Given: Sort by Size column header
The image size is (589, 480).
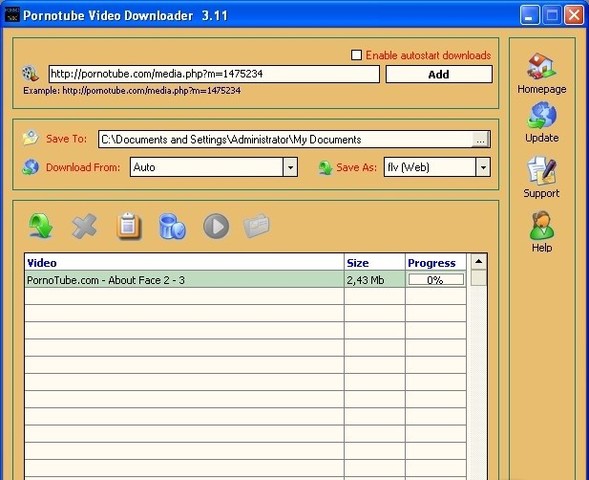Looking at the screenshot, I should point(375,263).
